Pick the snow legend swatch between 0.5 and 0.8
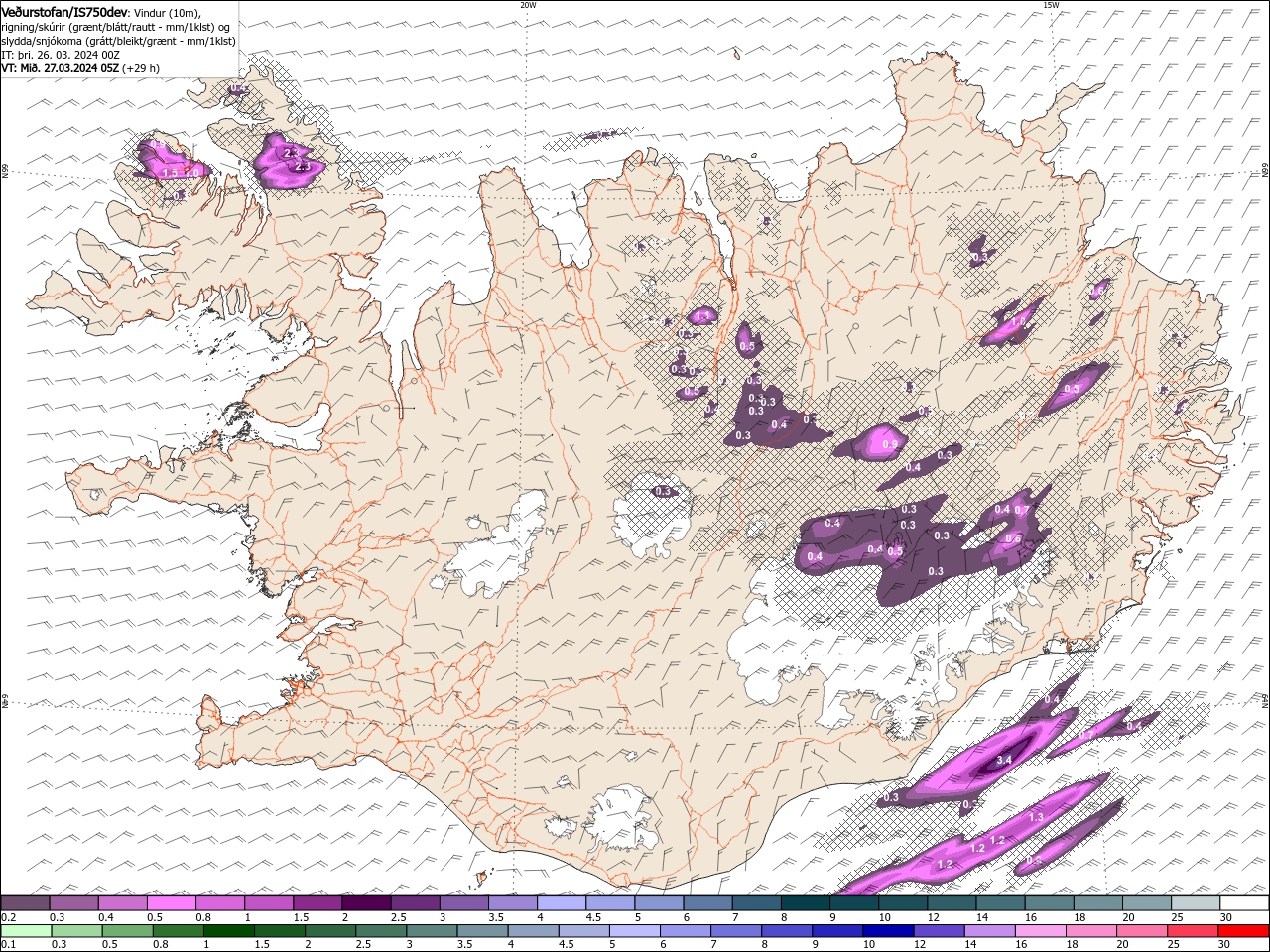 pyautogui.click(x=171, y=903)
